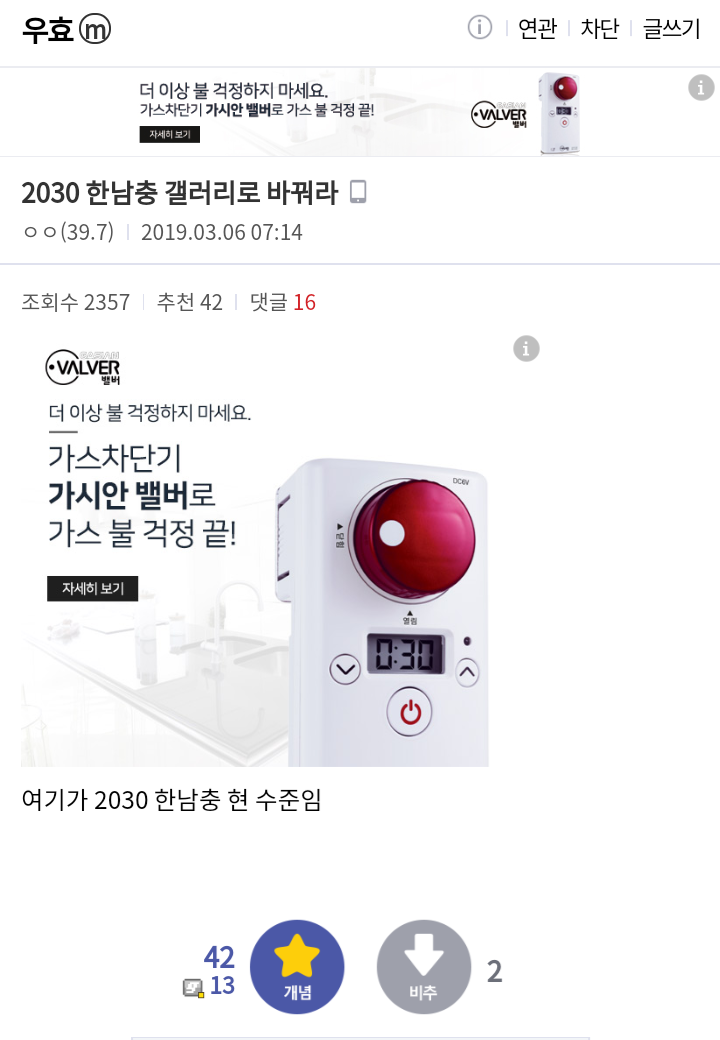This screenshot has width=720, height=1040.
Task: Open the circled m mobile icon
Action: click(x=95, y=29)
